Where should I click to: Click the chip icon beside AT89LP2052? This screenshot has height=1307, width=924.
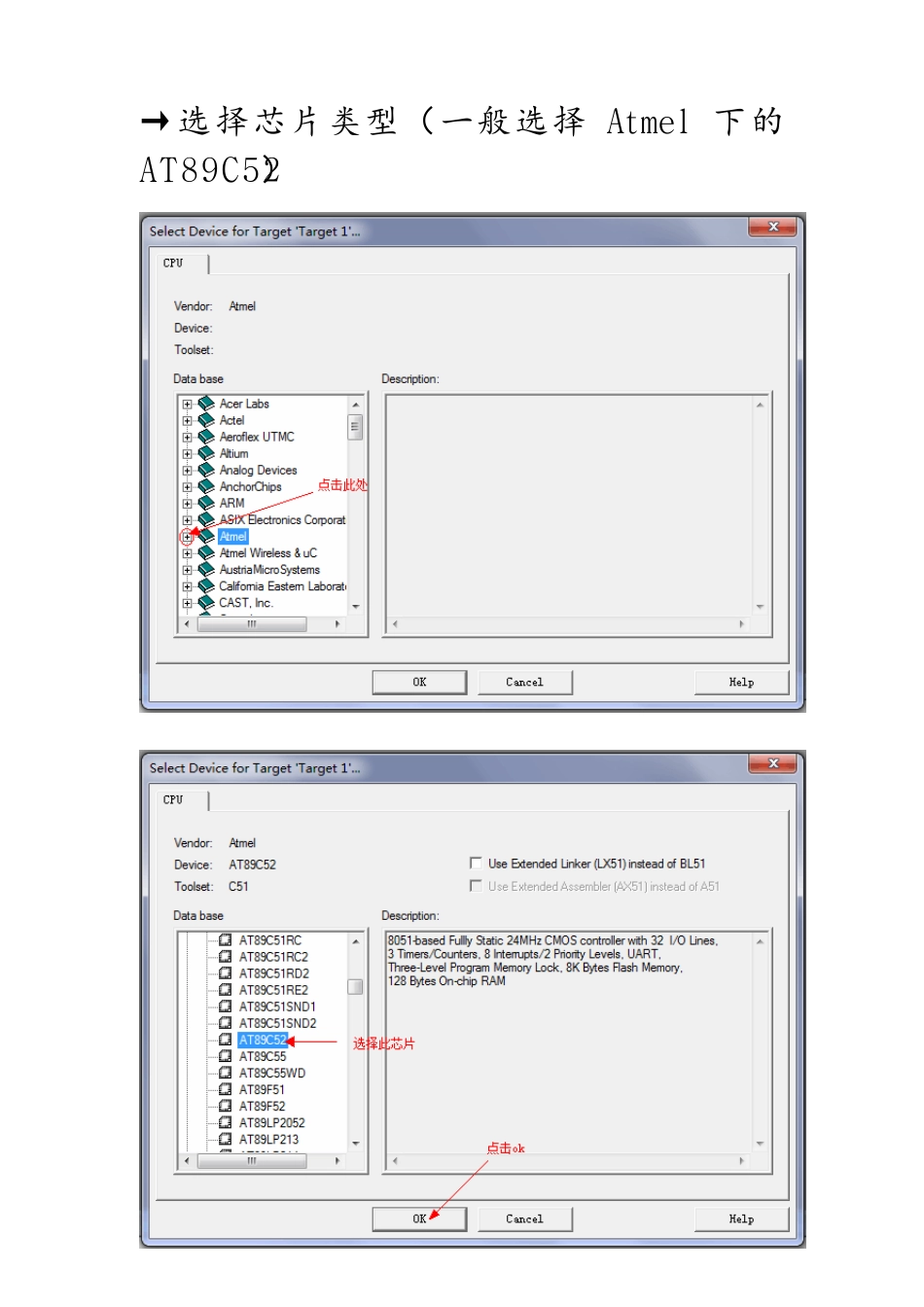pyautogui.click(x=226, y=1122)
